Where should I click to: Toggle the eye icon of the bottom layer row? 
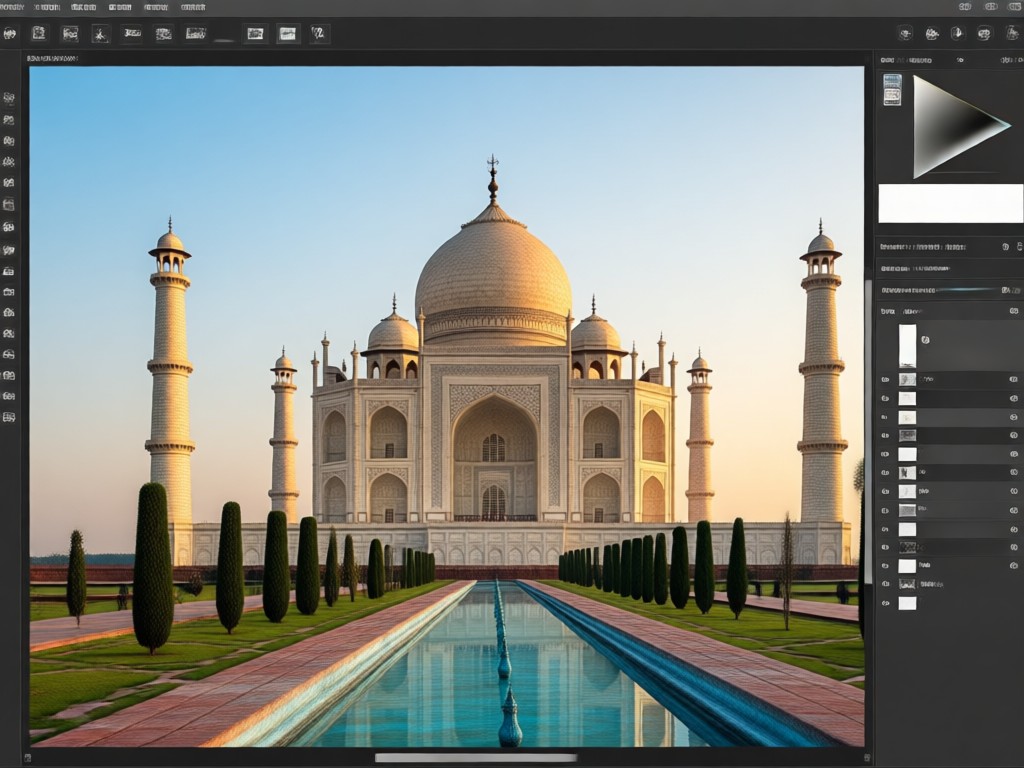click(886, 603)
